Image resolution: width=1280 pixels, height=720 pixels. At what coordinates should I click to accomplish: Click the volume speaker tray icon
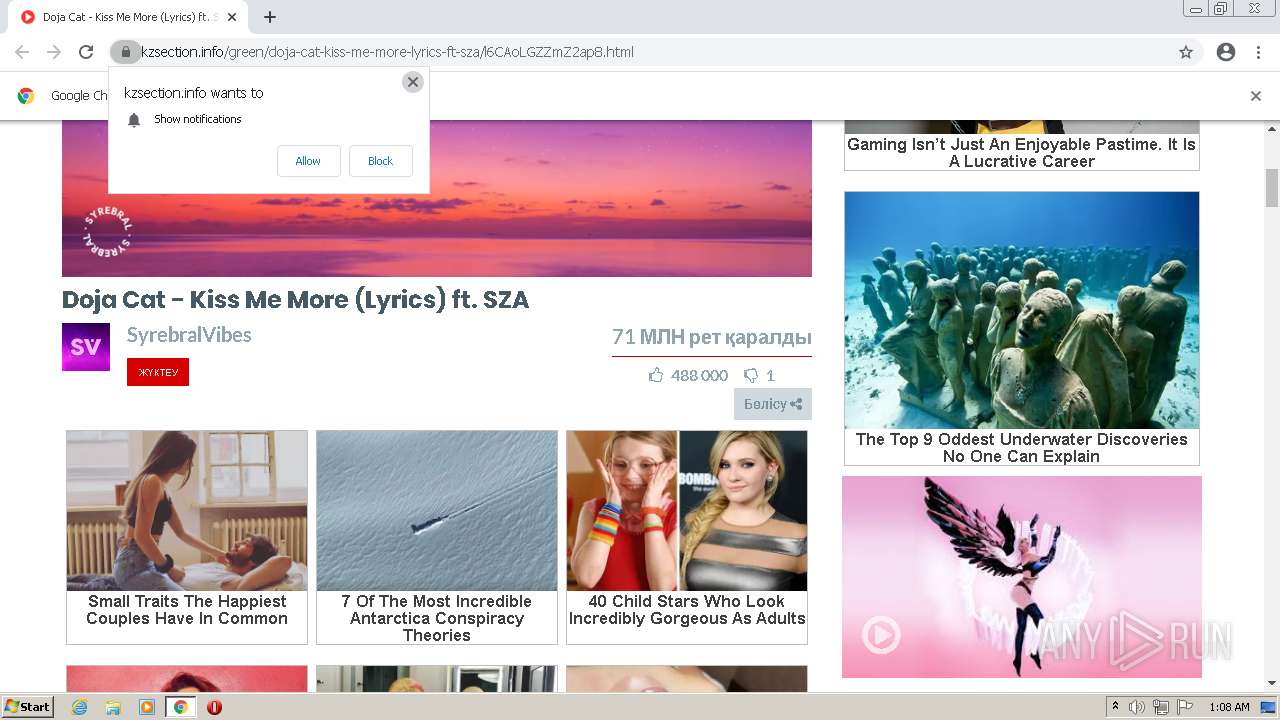pos(1137,707)
